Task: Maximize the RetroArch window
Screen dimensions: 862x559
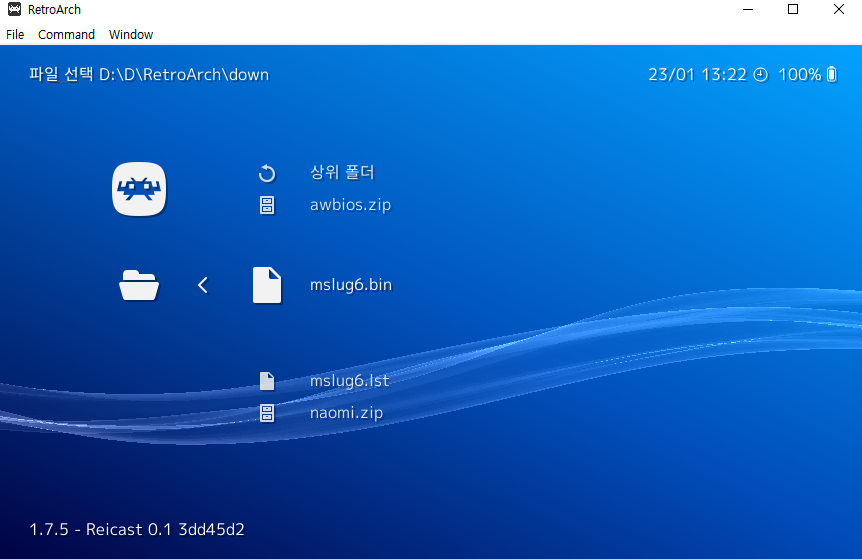Action: point(793,9)
